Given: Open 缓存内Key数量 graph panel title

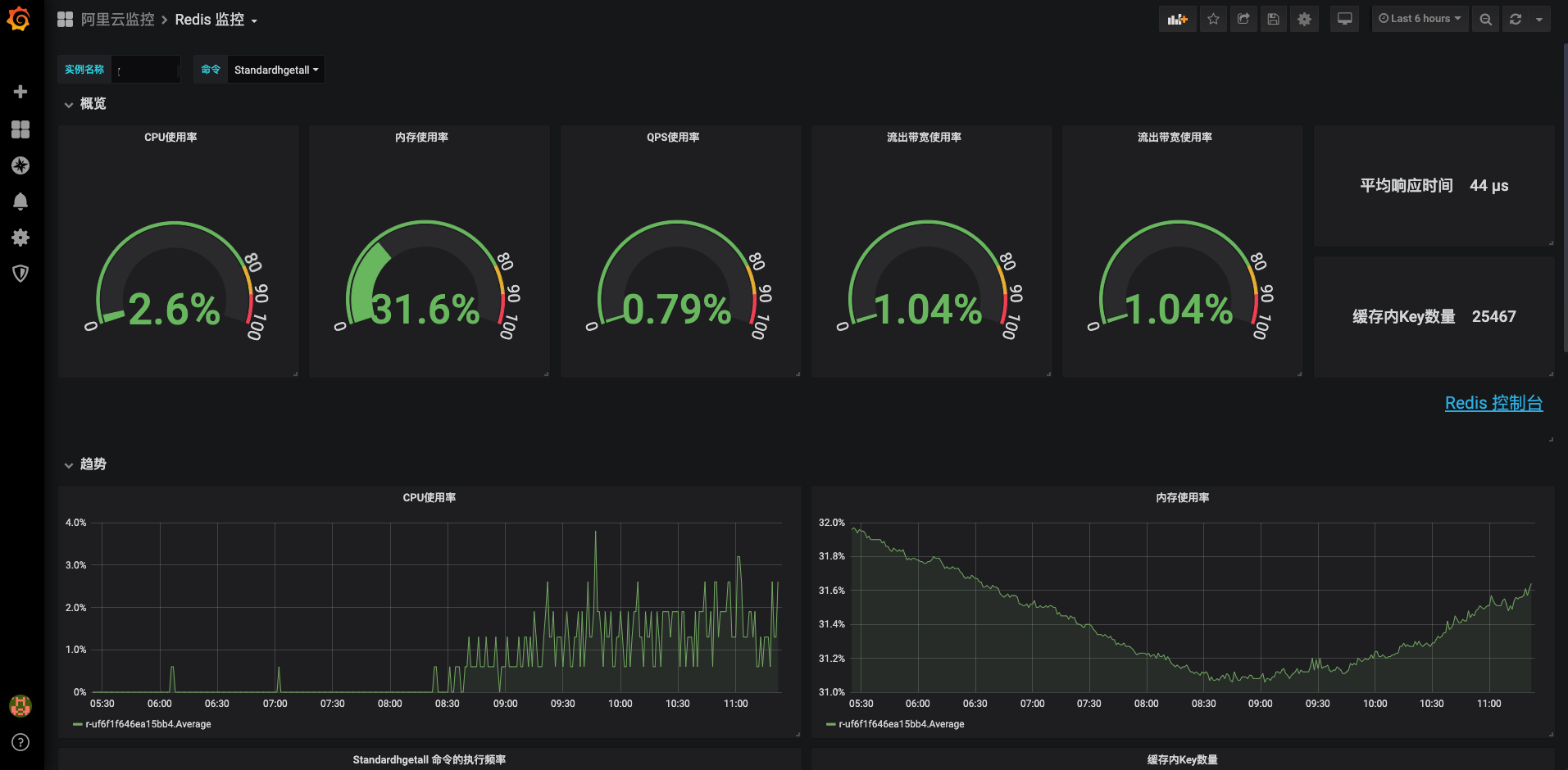Looking at the screenshot, I should pos(1183,760).
